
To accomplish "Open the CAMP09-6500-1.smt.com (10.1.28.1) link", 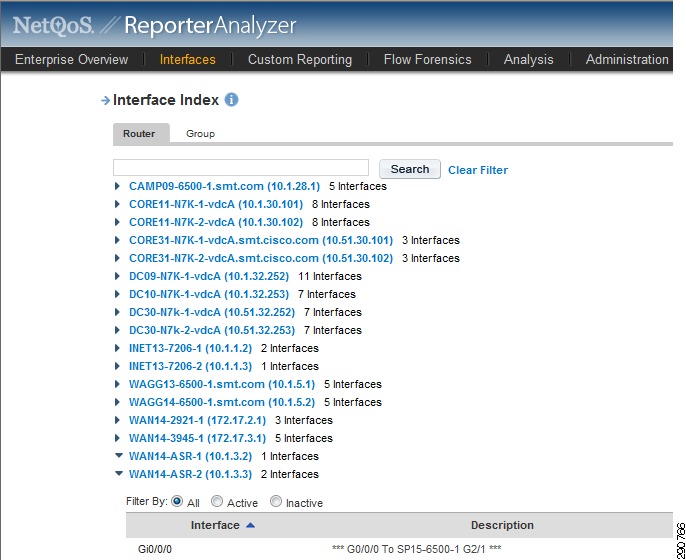I will pos(224,186).
